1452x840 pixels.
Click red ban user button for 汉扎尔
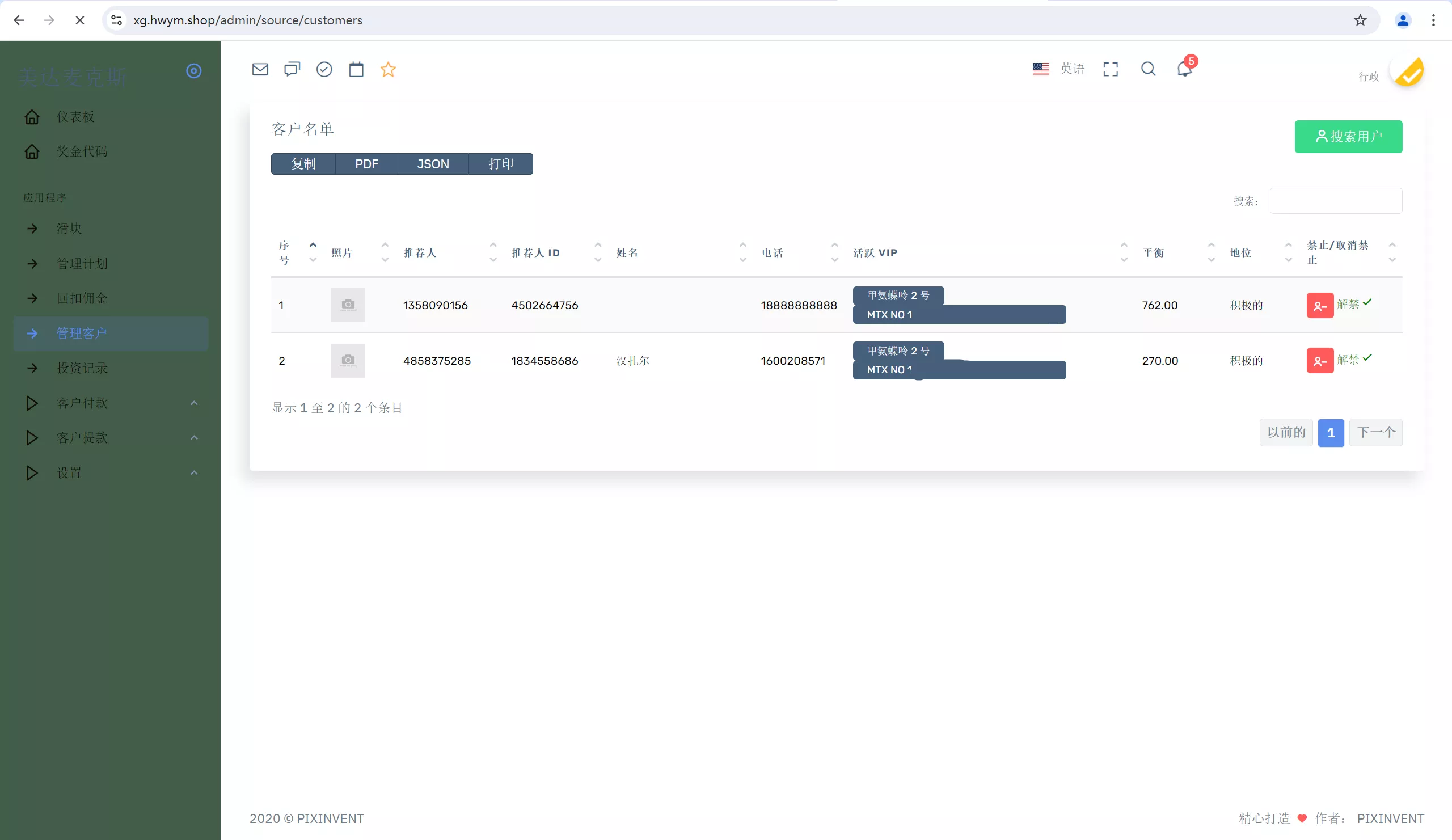pyautogui.click(x=1319, y=361)
